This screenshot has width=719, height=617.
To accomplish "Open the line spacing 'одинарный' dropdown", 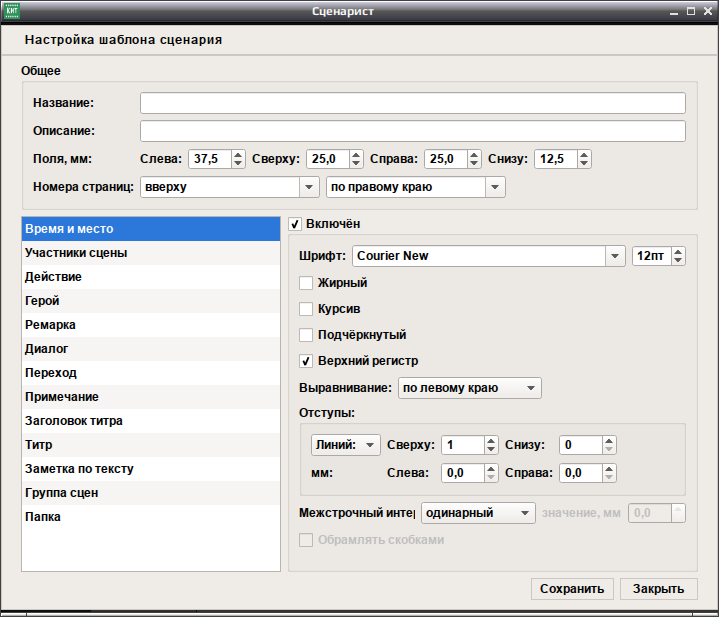I will [x=478, y=513].
